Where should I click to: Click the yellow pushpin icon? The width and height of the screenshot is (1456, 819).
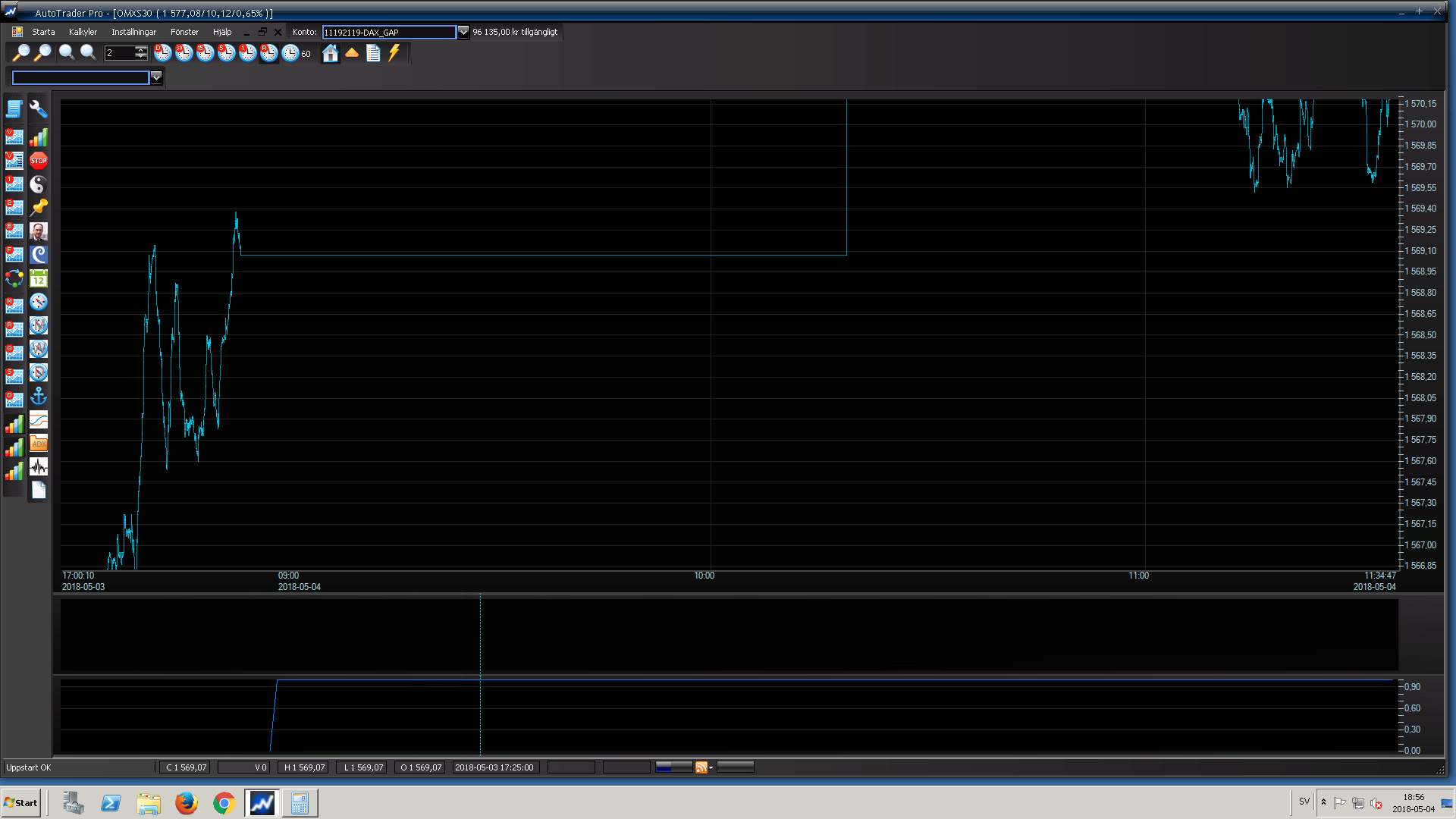click(x=39, y=208)
